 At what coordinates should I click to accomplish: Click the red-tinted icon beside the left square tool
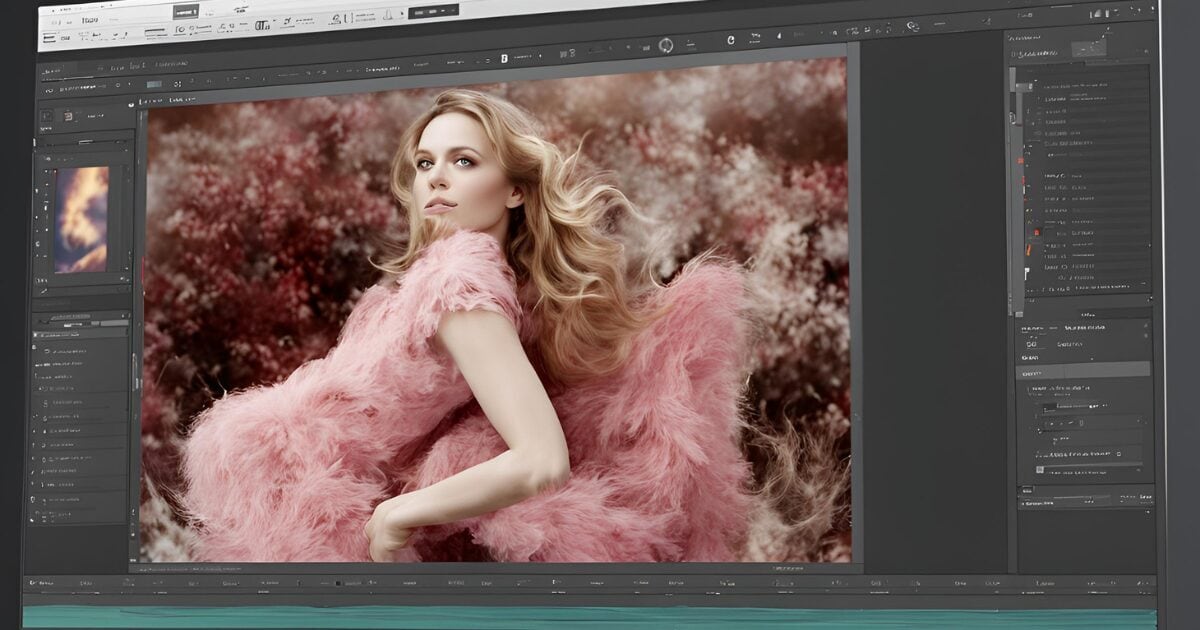pyautogui.click(x=69, y=116)
